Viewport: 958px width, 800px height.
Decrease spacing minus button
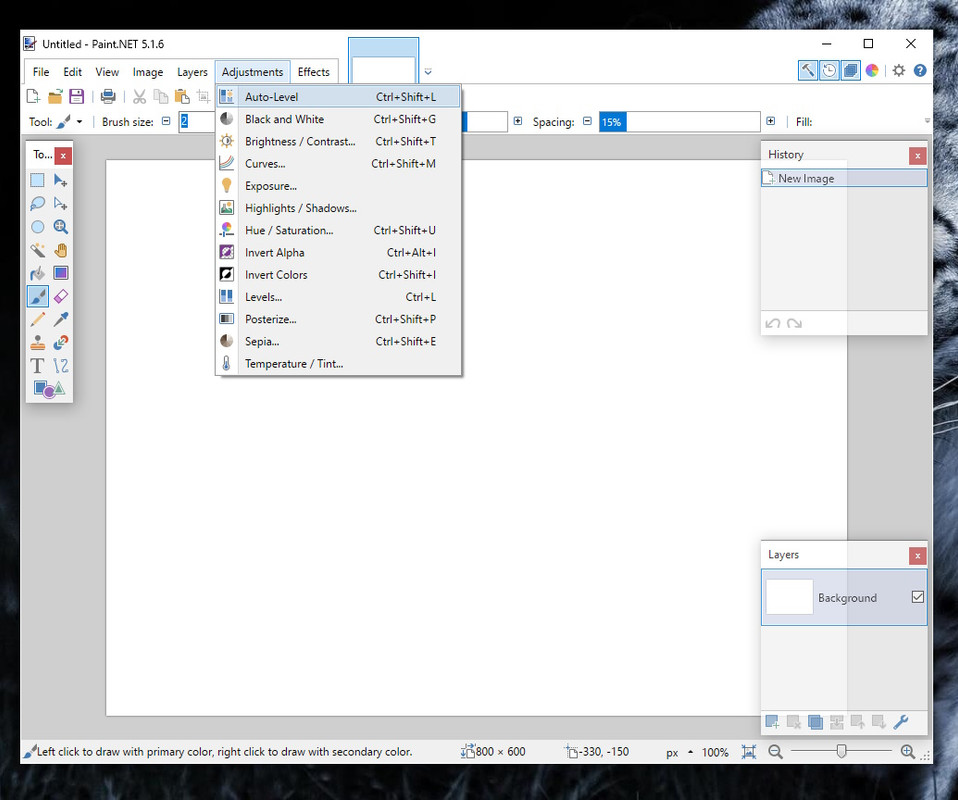click(587, 121)
